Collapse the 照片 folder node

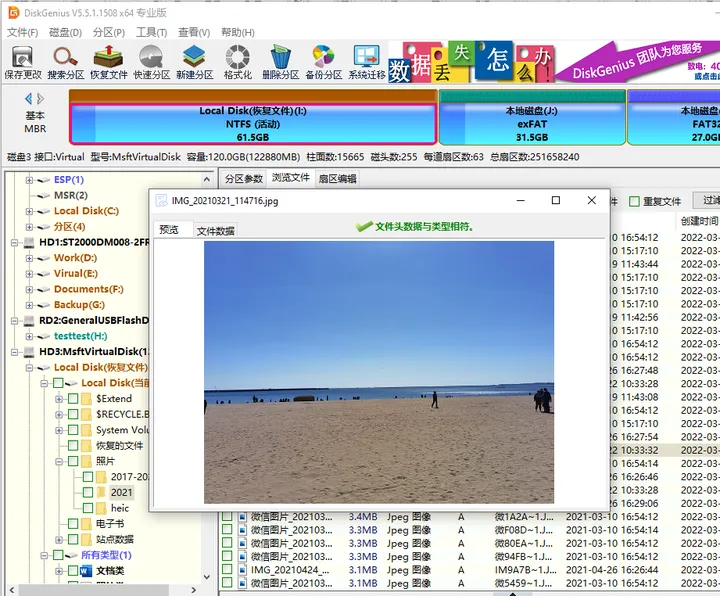point(59,461)
